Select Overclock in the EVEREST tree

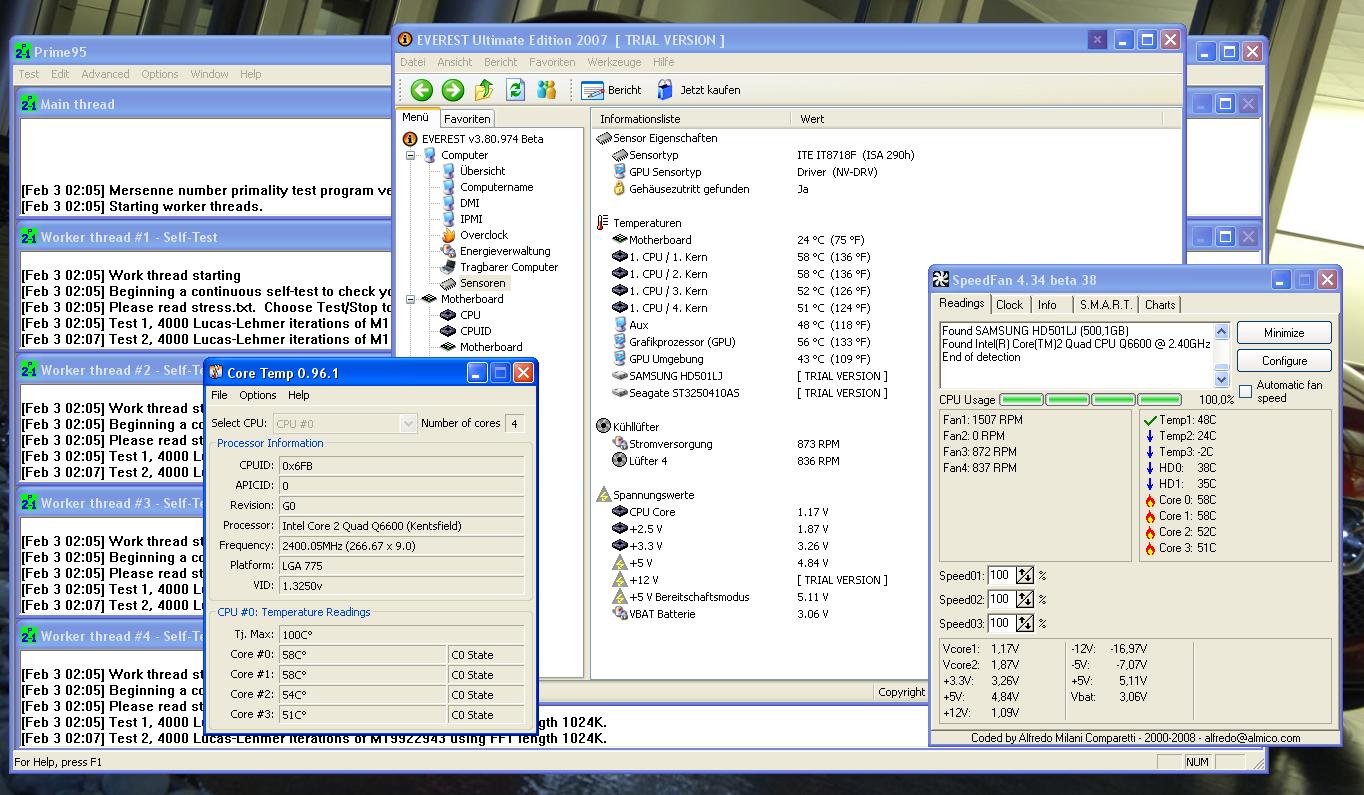[x=483, y=235]
